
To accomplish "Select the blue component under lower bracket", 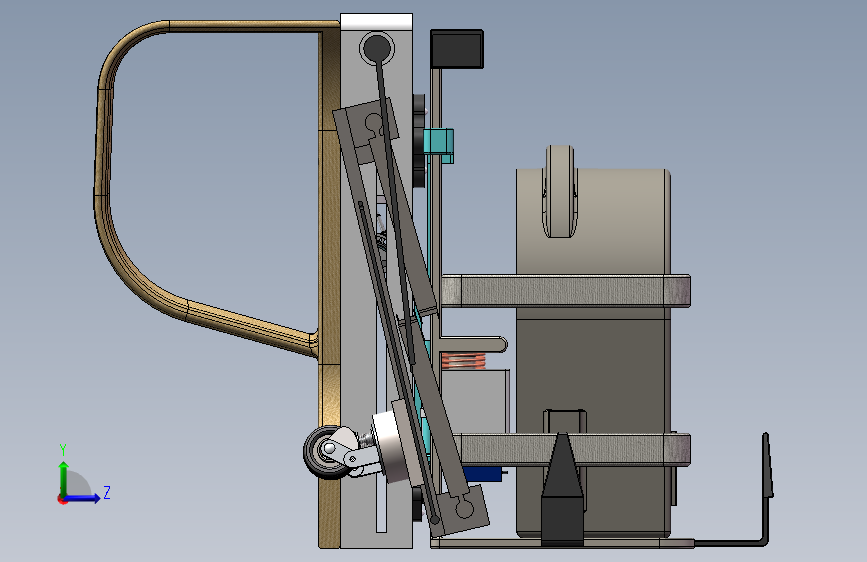I will (x=483, y=474).
